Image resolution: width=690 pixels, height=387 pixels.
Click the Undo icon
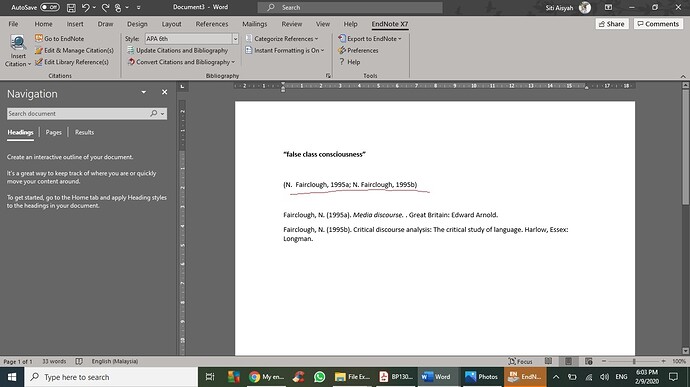pyautogui.click(x=86, y=7)
